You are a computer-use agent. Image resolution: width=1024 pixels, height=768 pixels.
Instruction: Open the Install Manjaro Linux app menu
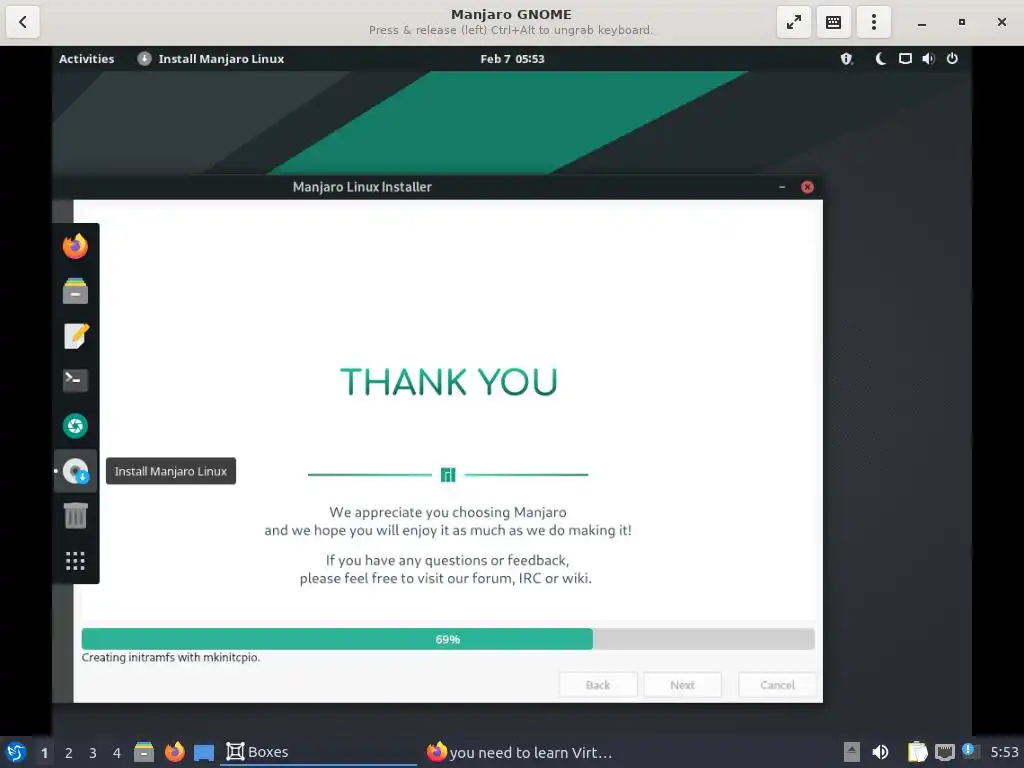click(211, 59)
